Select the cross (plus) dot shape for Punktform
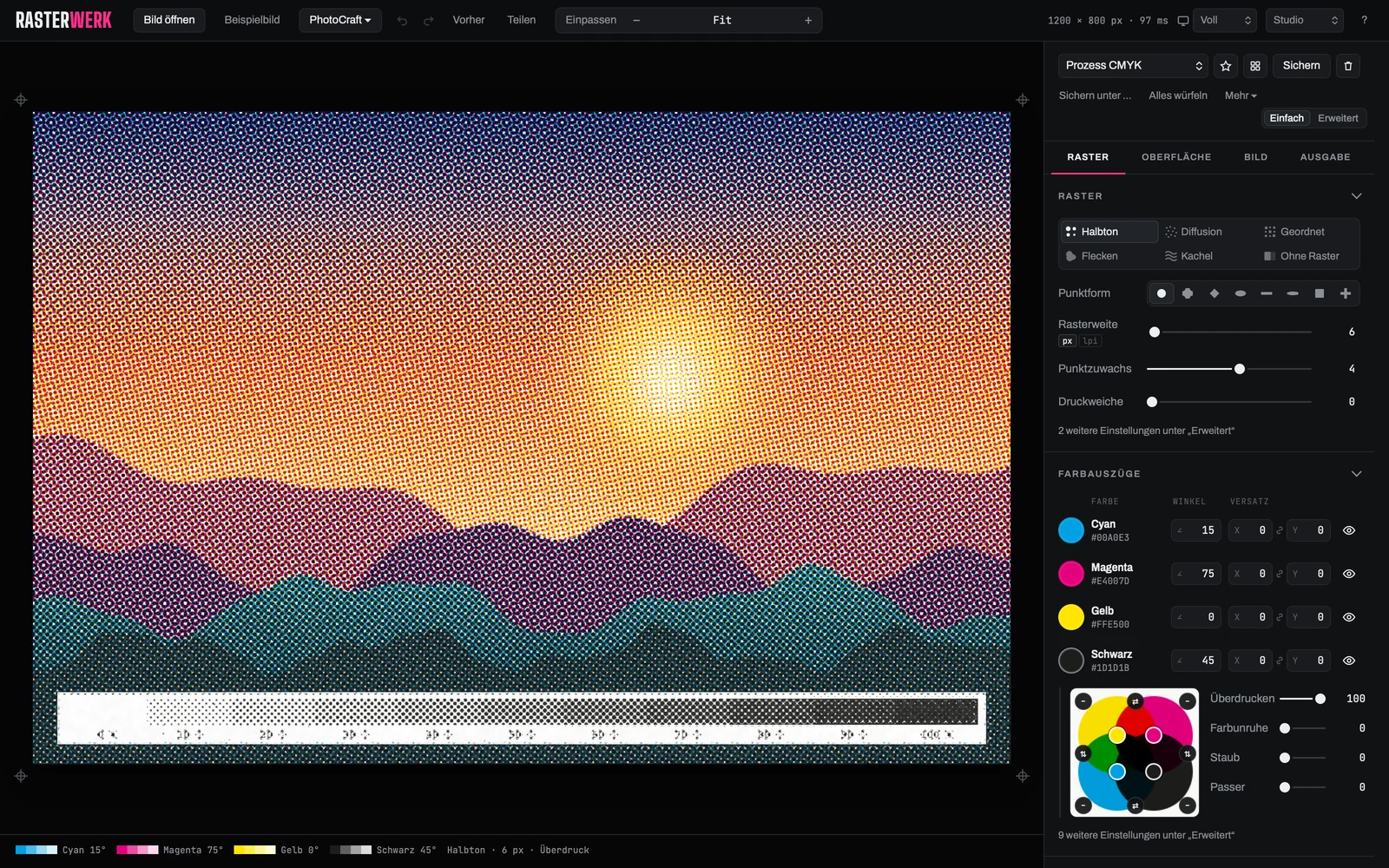 (x=1346, y=293)
